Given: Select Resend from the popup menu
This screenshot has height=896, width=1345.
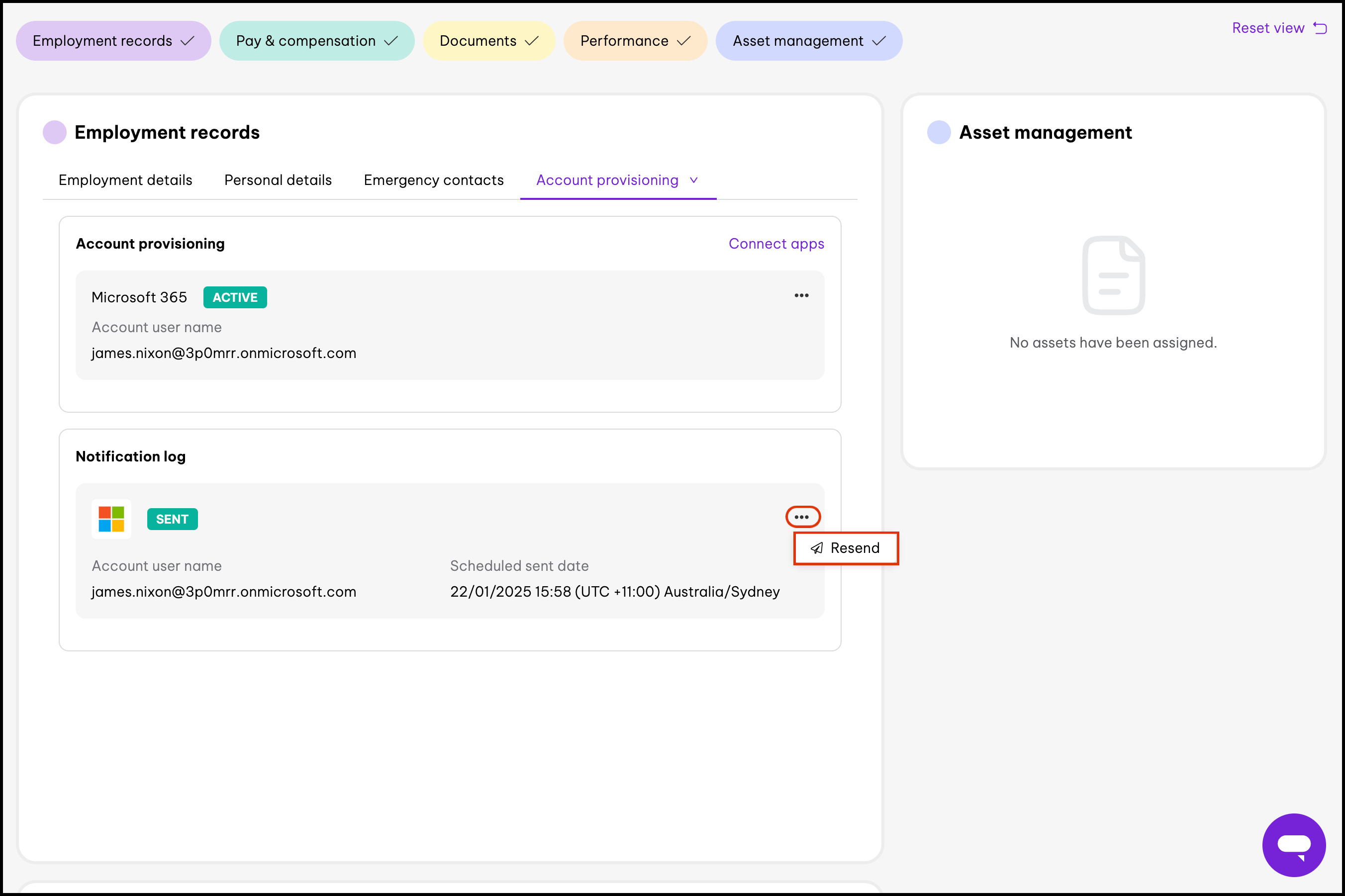Looking at the screenshot, I should (854, 548).
